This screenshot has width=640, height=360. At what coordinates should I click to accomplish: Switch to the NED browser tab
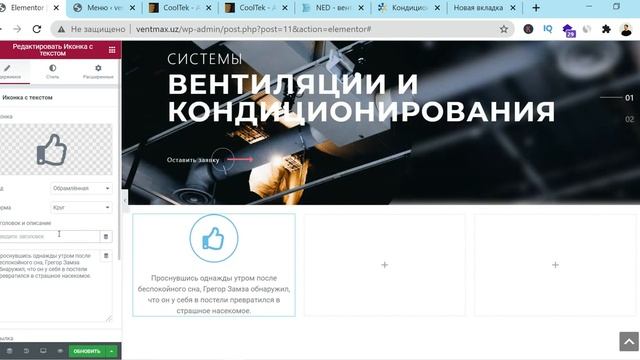click(x=333, y=8)
